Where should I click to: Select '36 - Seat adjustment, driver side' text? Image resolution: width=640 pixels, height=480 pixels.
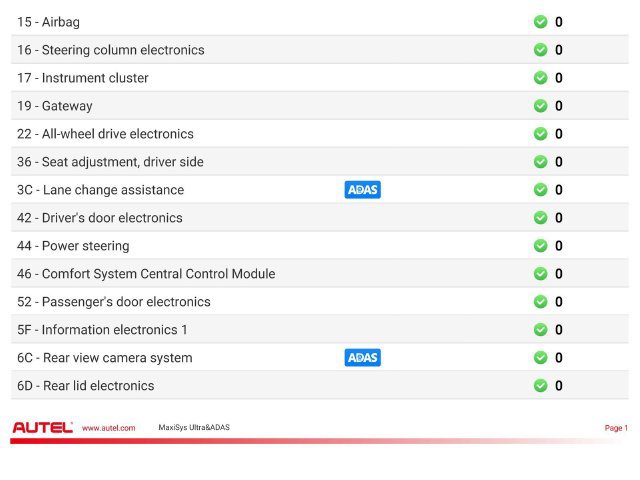coord(110,162)
